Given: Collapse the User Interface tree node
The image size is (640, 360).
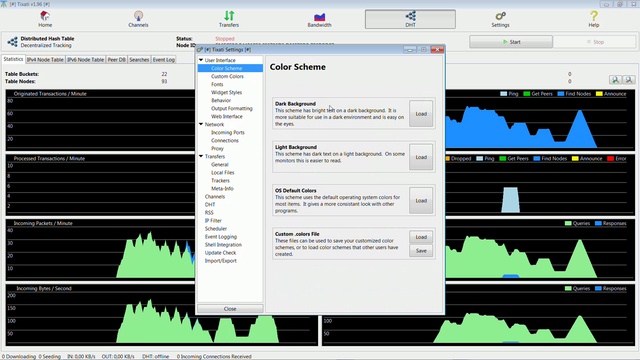Looking at the screenshot, I should (201, 60).
